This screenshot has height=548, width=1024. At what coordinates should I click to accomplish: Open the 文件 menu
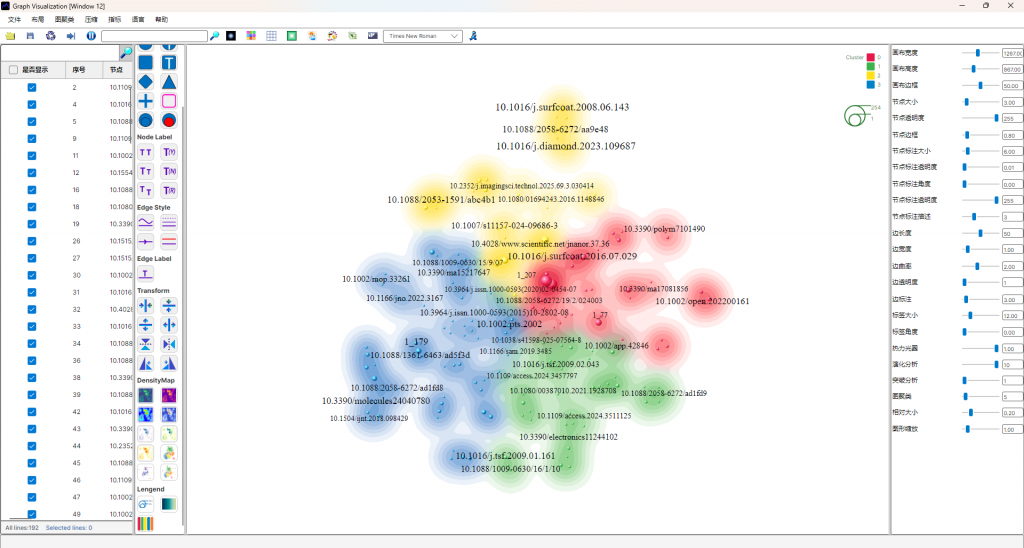(x=14, y=19)
